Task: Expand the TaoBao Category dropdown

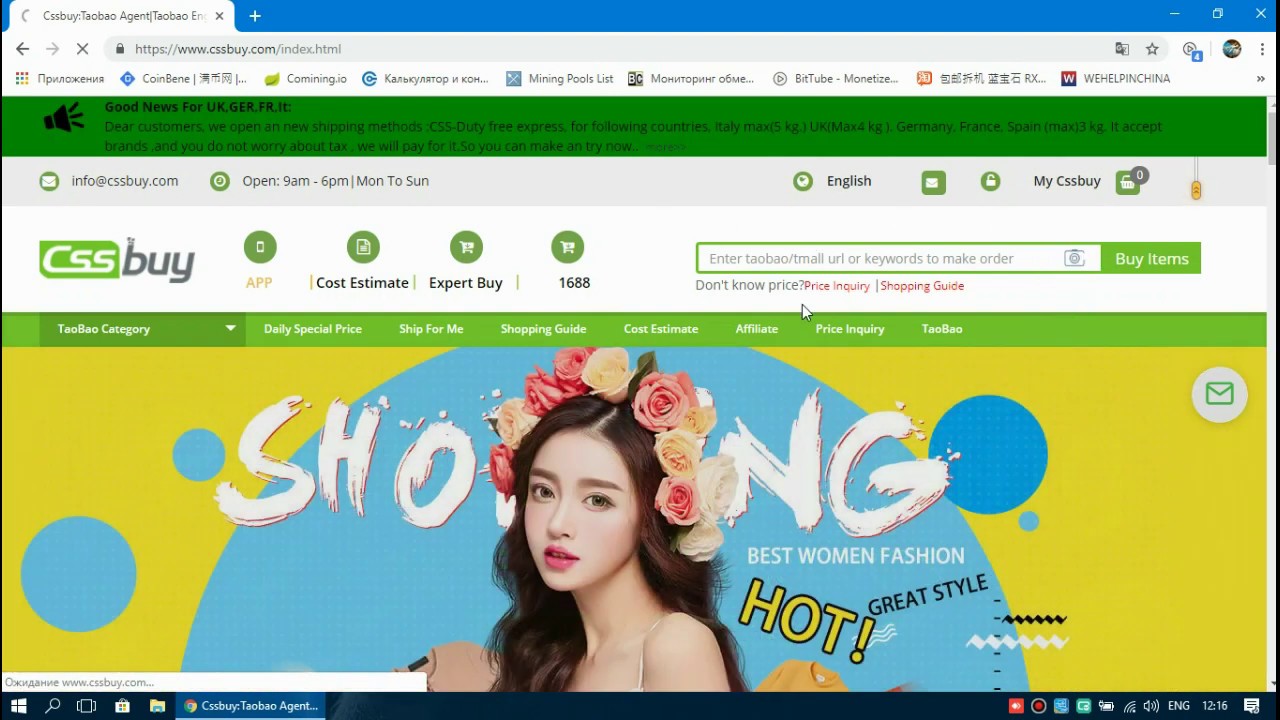Action: 143,329
